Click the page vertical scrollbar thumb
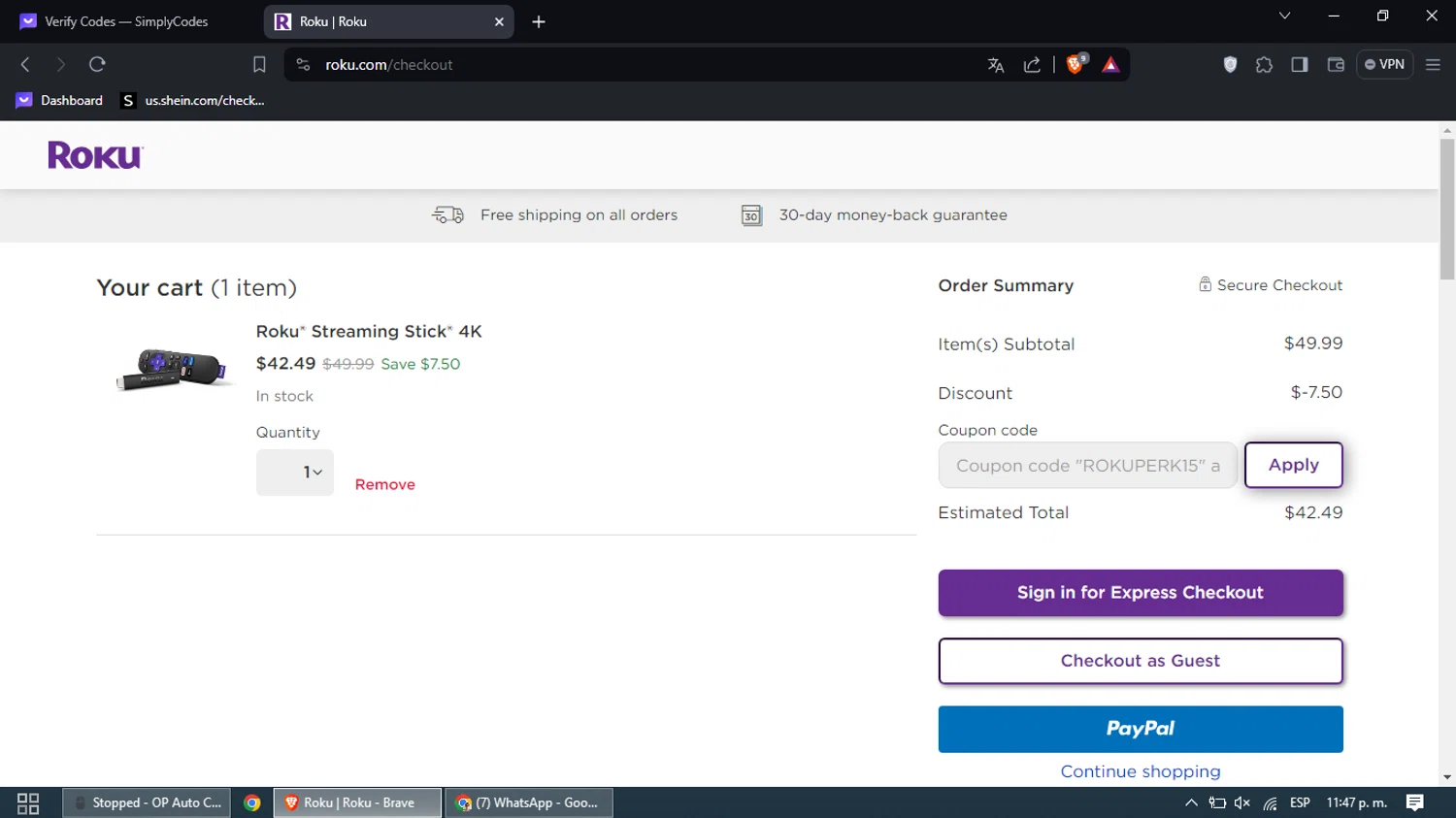 click(x=1447, y=209)
